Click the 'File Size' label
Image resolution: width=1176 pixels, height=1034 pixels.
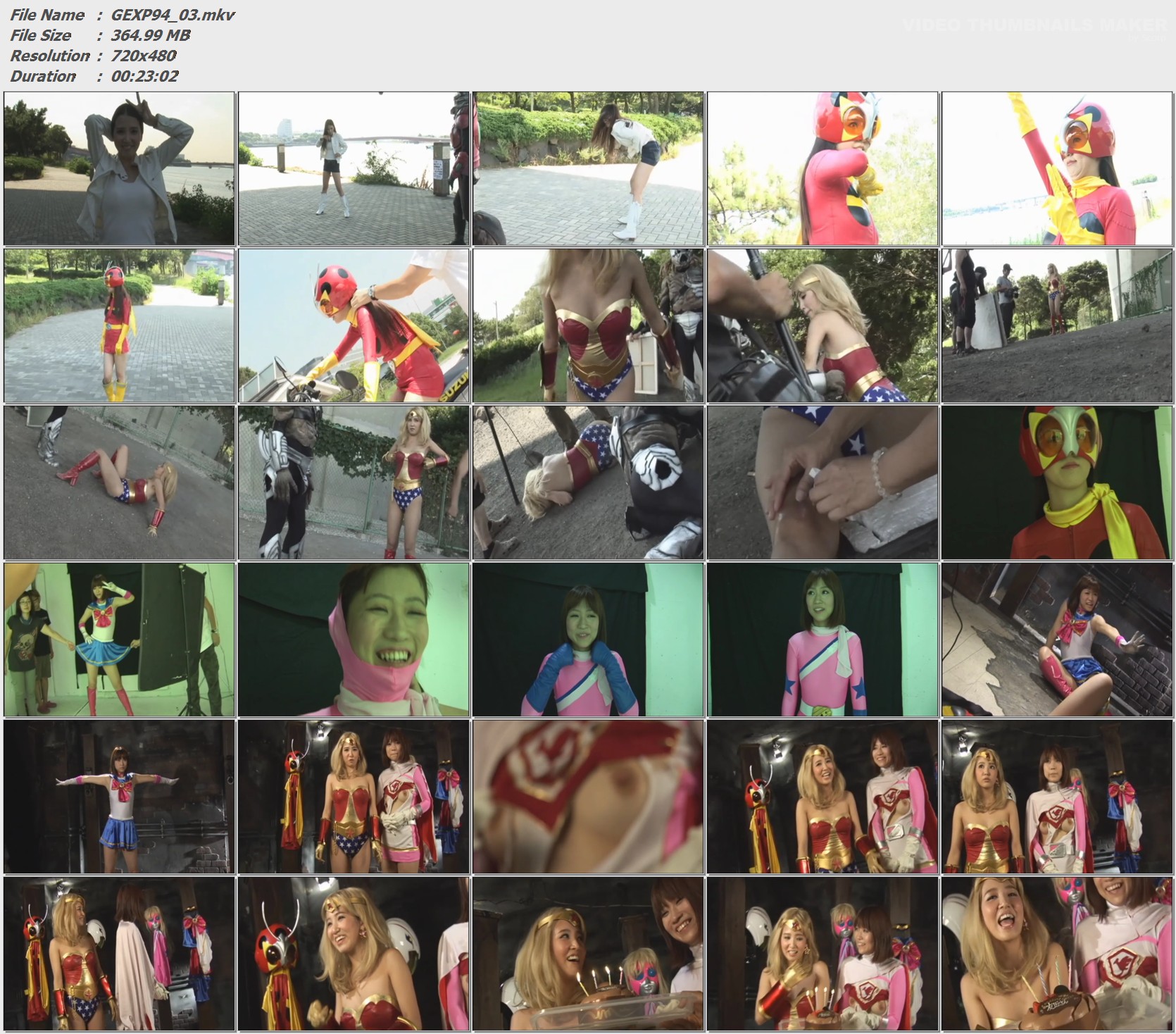click(x=41, y=35)
